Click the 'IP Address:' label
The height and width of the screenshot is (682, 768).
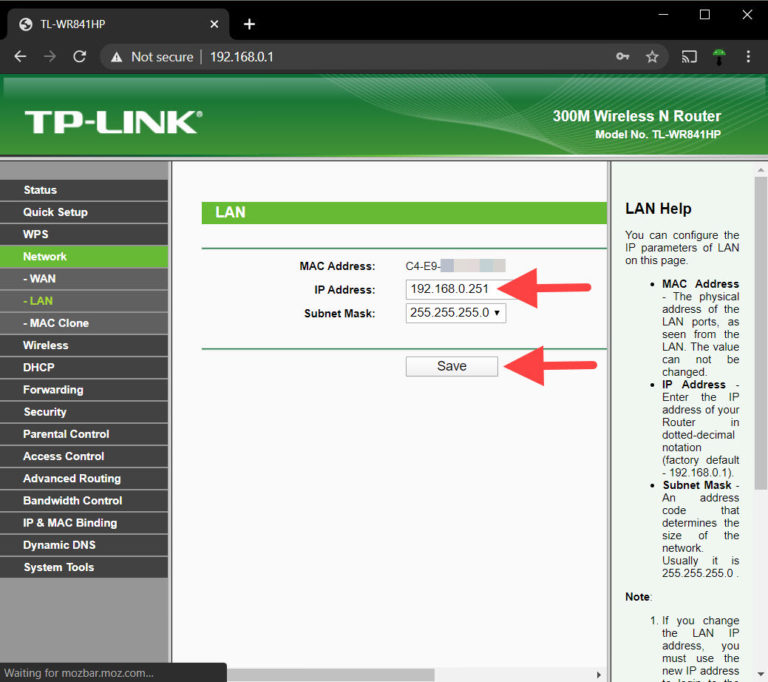click(x=345, y=290)
